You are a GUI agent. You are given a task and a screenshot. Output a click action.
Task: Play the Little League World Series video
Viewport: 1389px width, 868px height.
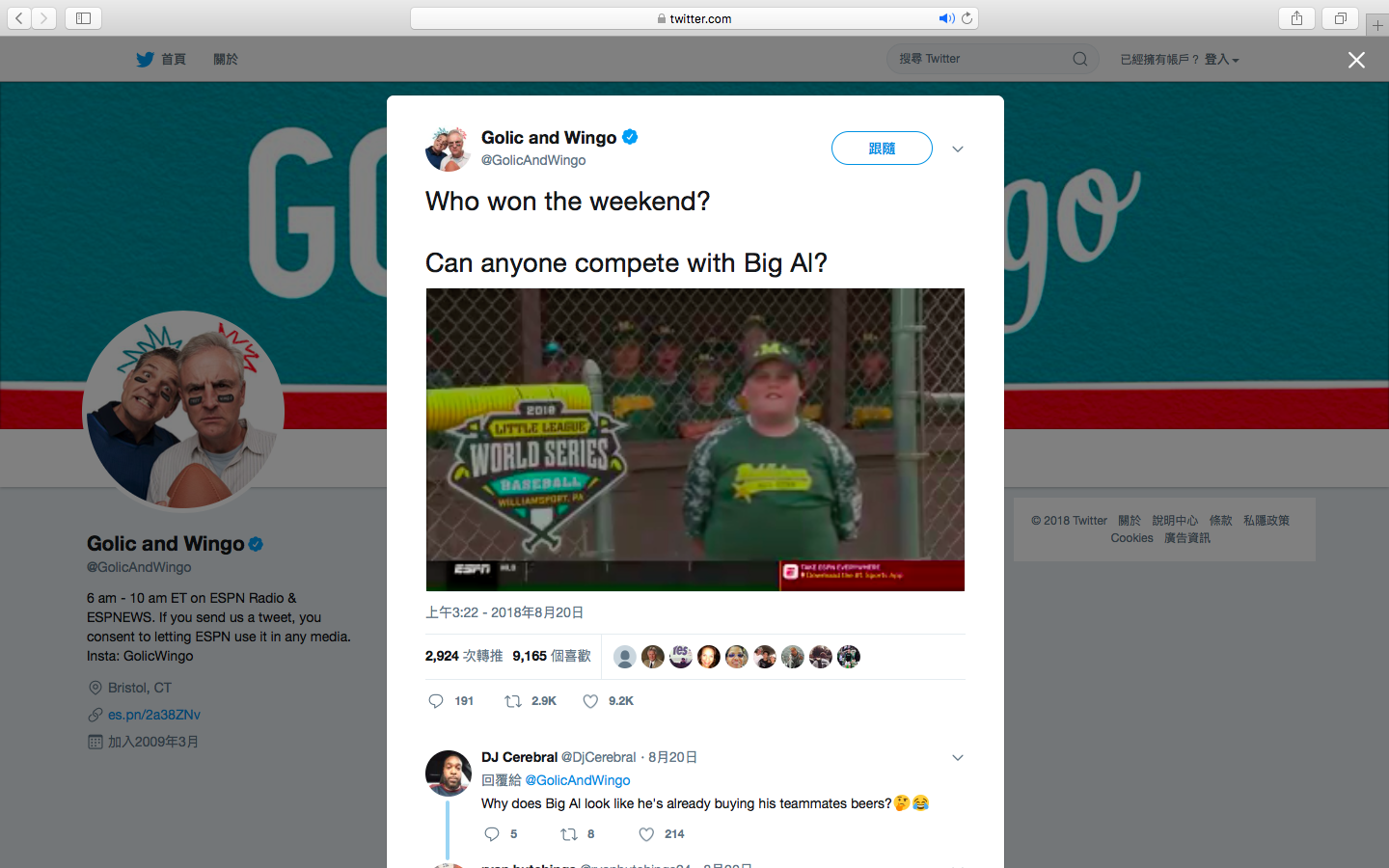695,440
